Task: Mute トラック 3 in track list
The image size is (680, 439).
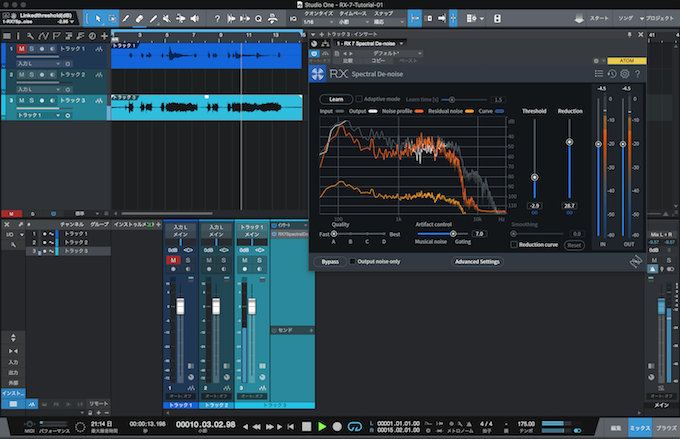Action: 21,101
